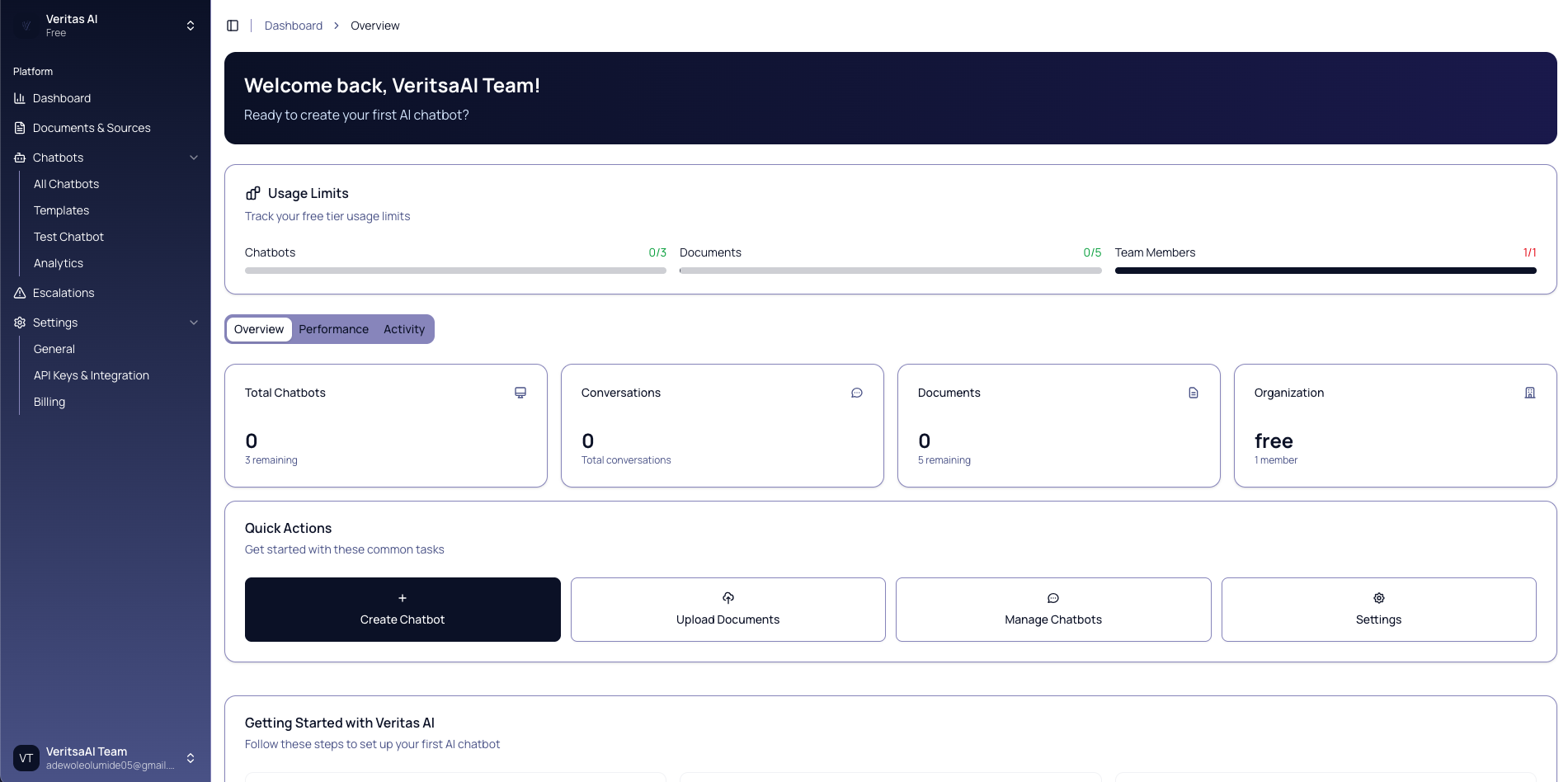Viewport: 1568px width, 782px height.
Task: Click the building icon on Organization card
Action: pyautogui.click(x=1531, y=393)
